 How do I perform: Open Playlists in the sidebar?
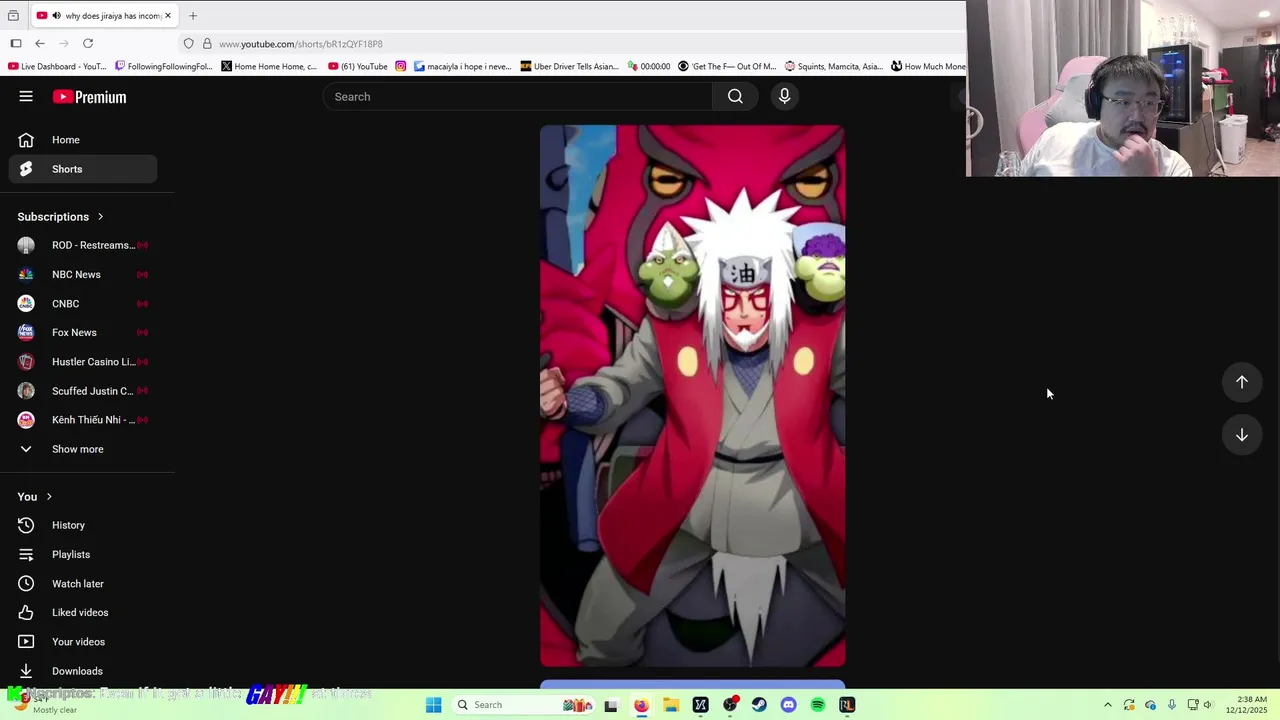(x=83, y=554)
